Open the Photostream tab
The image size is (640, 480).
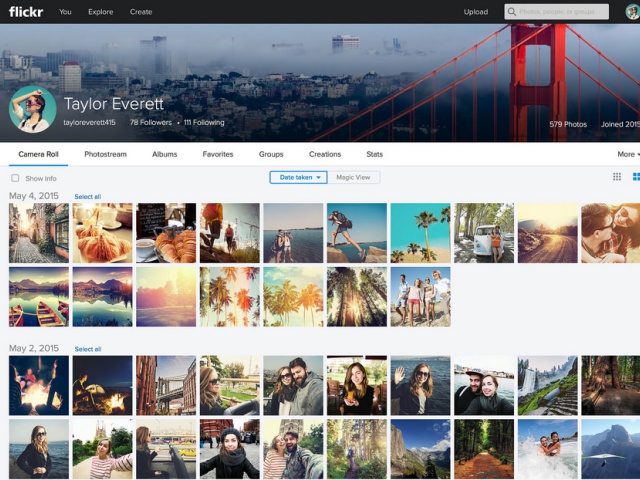coord(105,154)
